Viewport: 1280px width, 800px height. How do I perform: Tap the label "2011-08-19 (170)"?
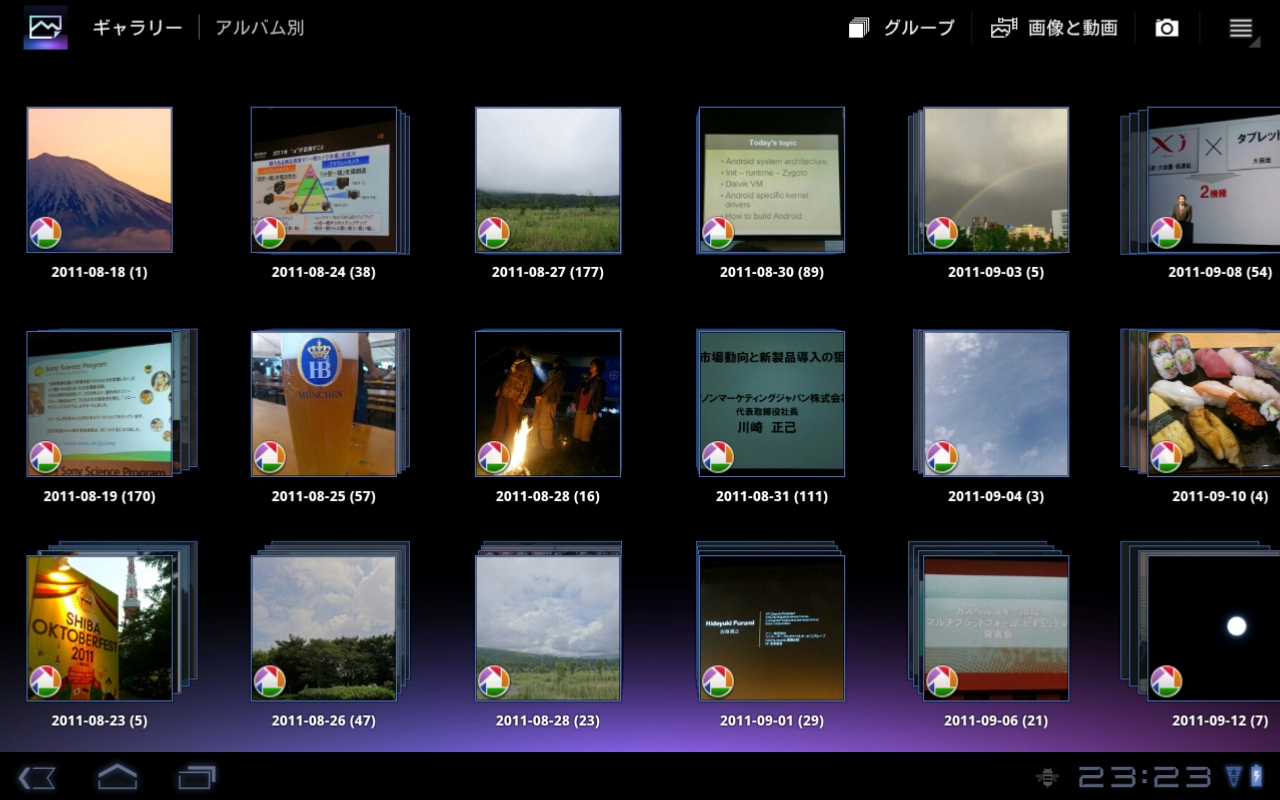click(100, 496)
